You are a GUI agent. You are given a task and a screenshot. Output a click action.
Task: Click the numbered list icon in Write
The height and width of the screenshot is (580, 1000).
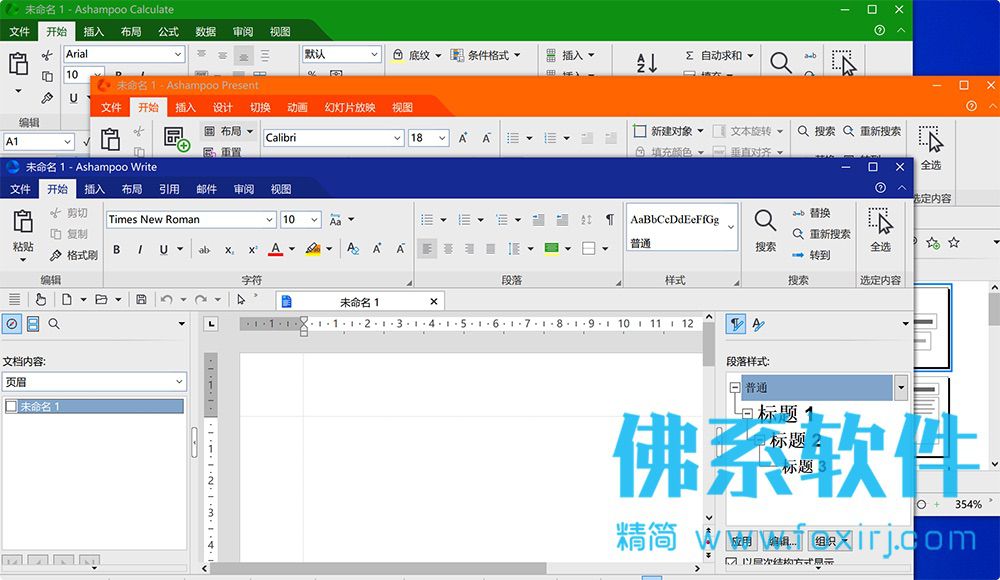tap(464, 219)
